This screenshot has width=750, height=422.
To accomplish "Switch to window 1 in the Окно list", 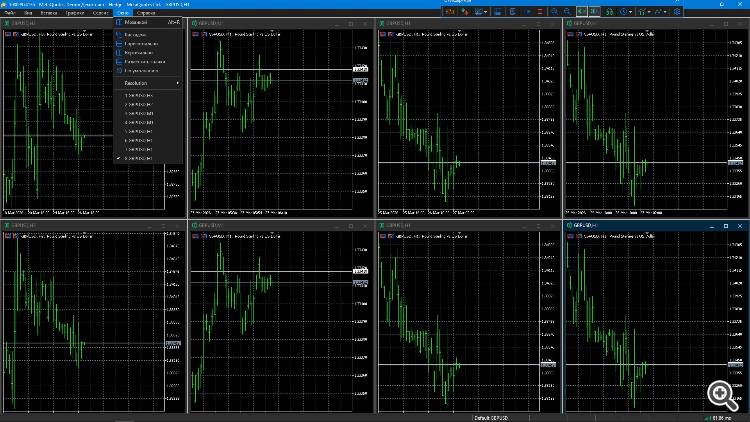I will pos(148,95).
